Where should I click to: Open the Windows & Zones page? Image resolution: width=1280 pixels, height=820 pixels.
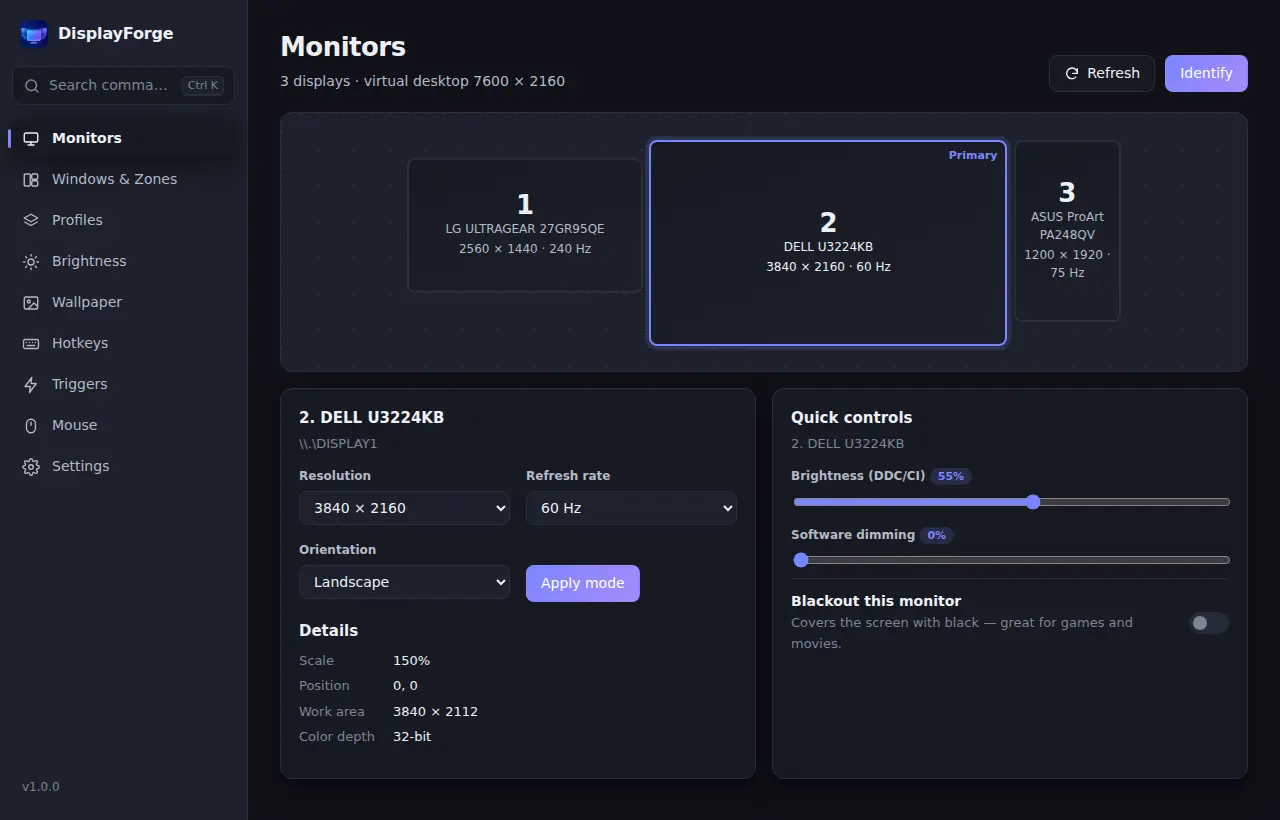123,179
